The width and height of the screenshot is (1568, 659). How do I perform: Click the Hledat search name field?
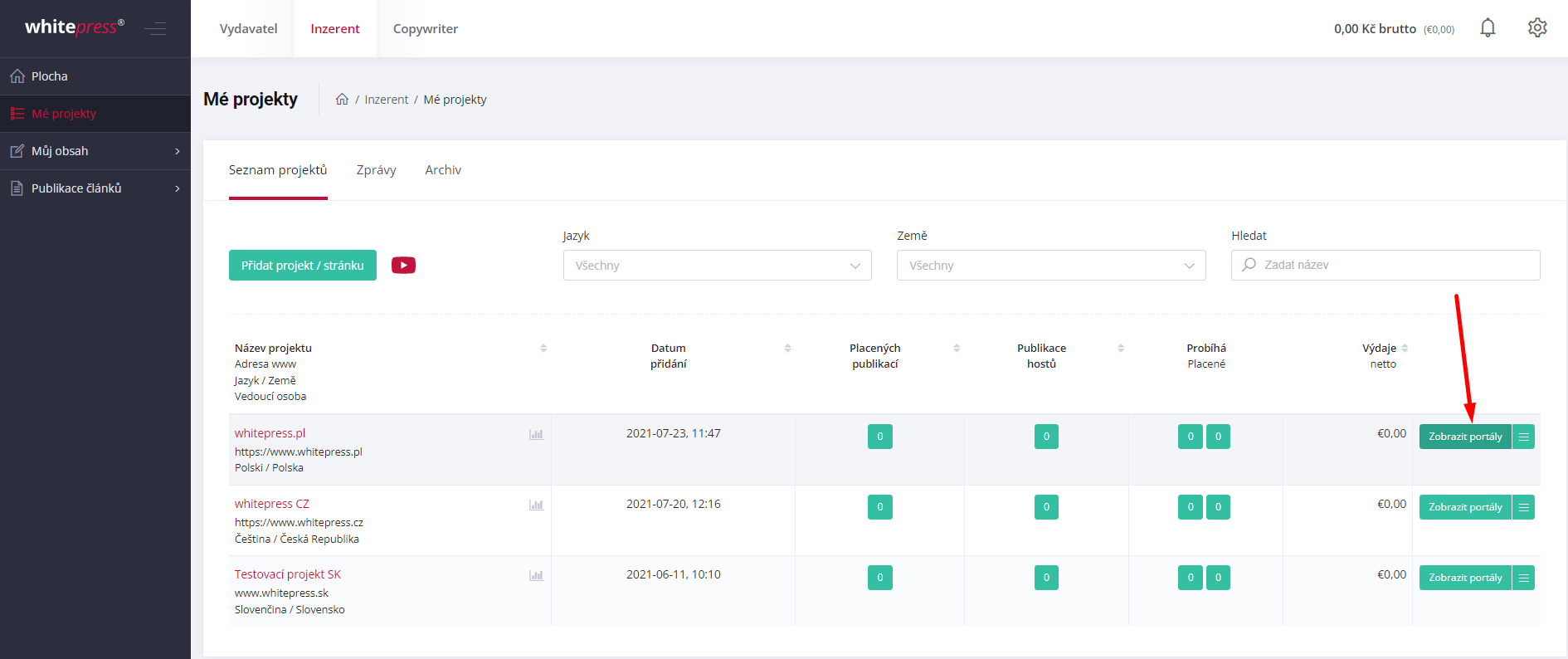[x=1385, y=265]
